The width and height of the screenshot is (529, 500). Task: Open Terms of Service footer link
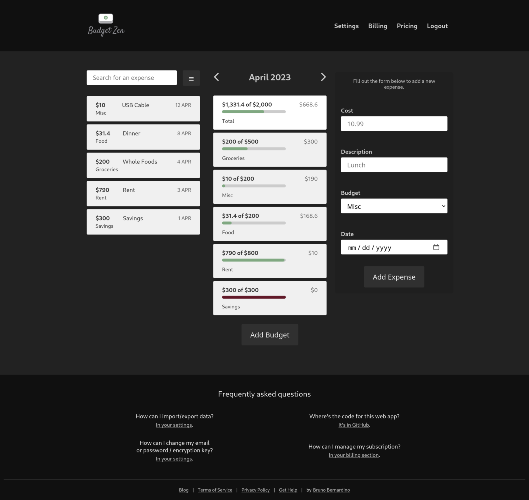tap(215, 490)
